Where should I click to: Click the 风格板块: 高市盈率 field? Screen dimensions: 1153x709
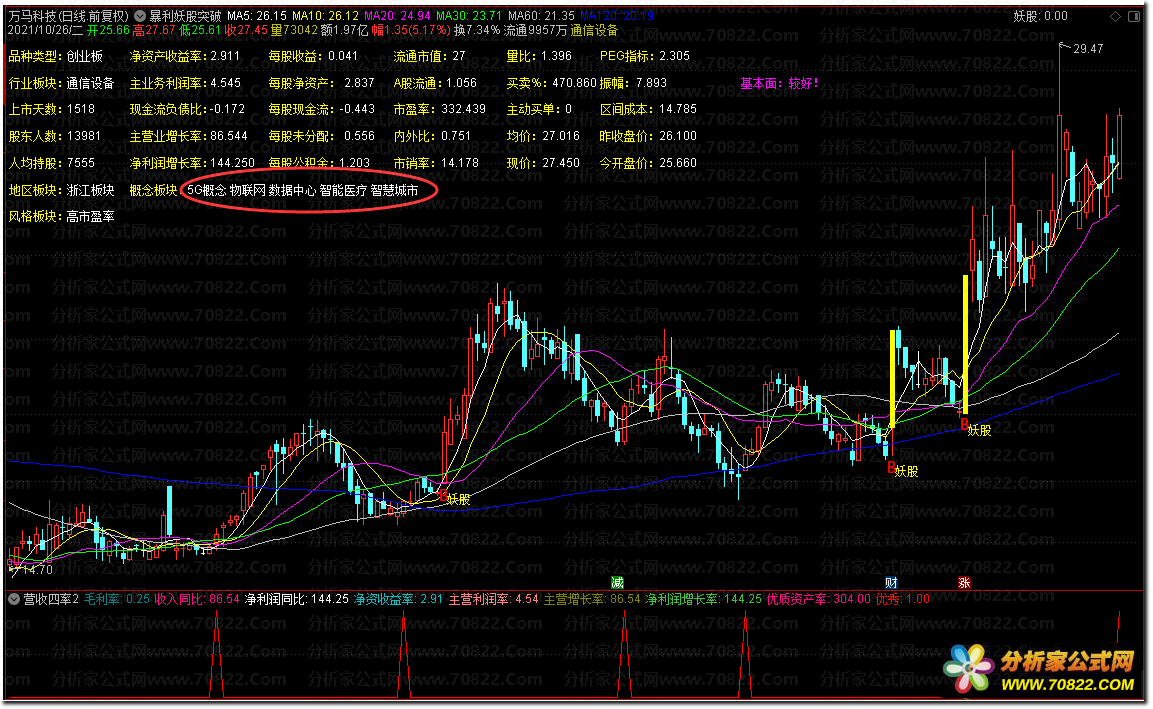pos(62,217)
